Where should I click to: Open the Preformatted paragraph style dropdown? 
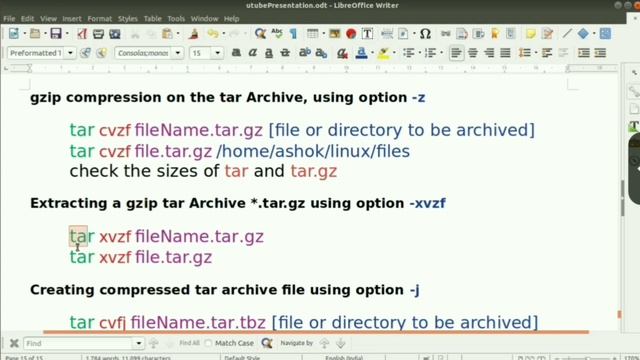click(x=70, y=53)
